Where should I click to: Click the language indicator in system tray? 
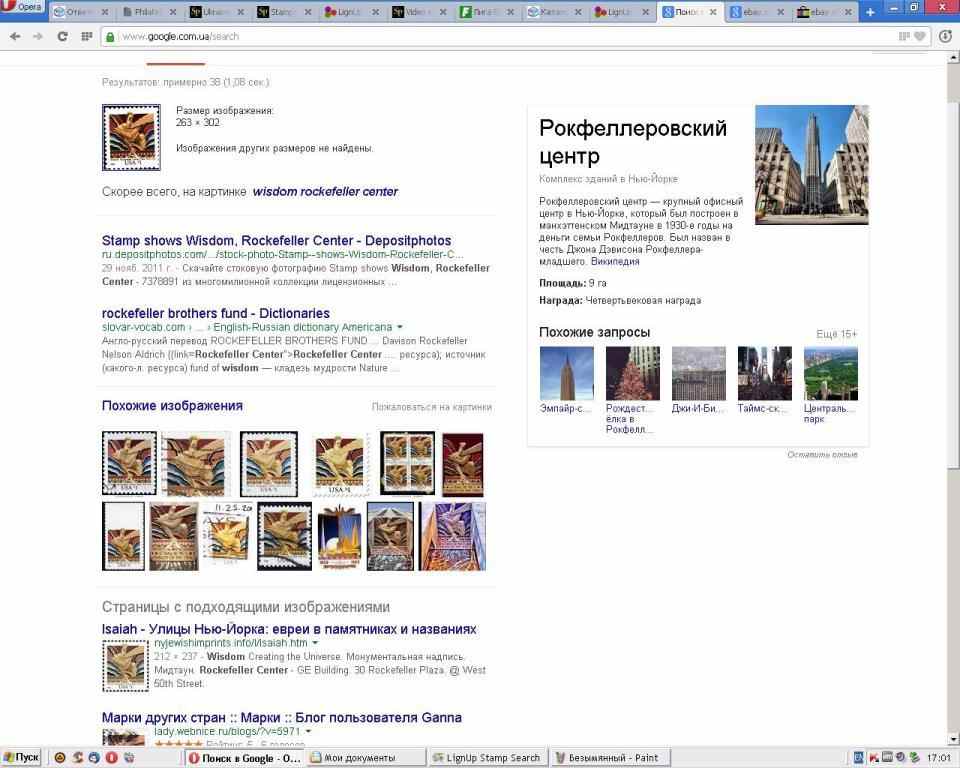pos(859,758)
